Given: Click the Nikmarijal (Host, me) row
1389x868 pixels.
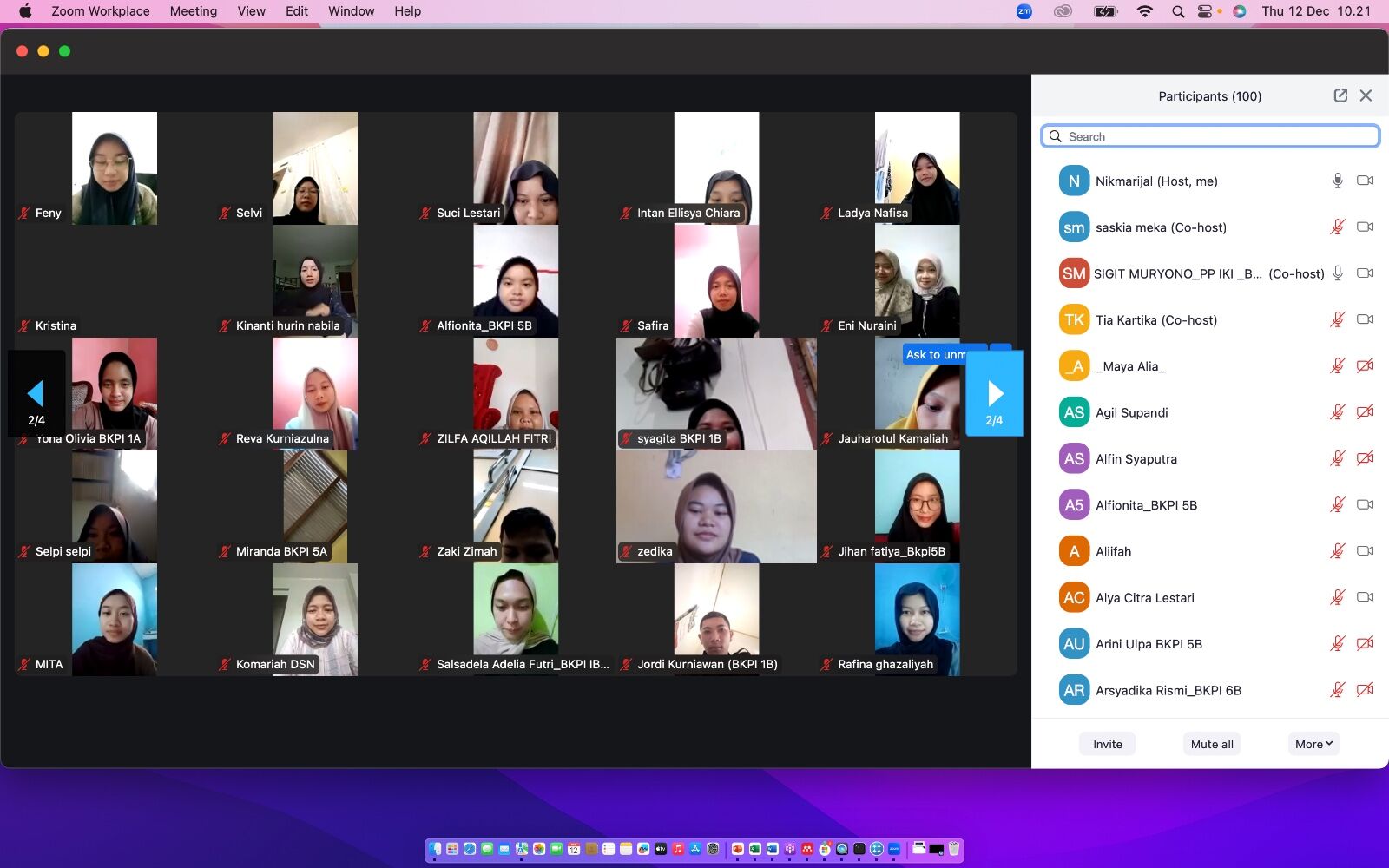Looking at the screenshot, I should (x=1210, y=181).
